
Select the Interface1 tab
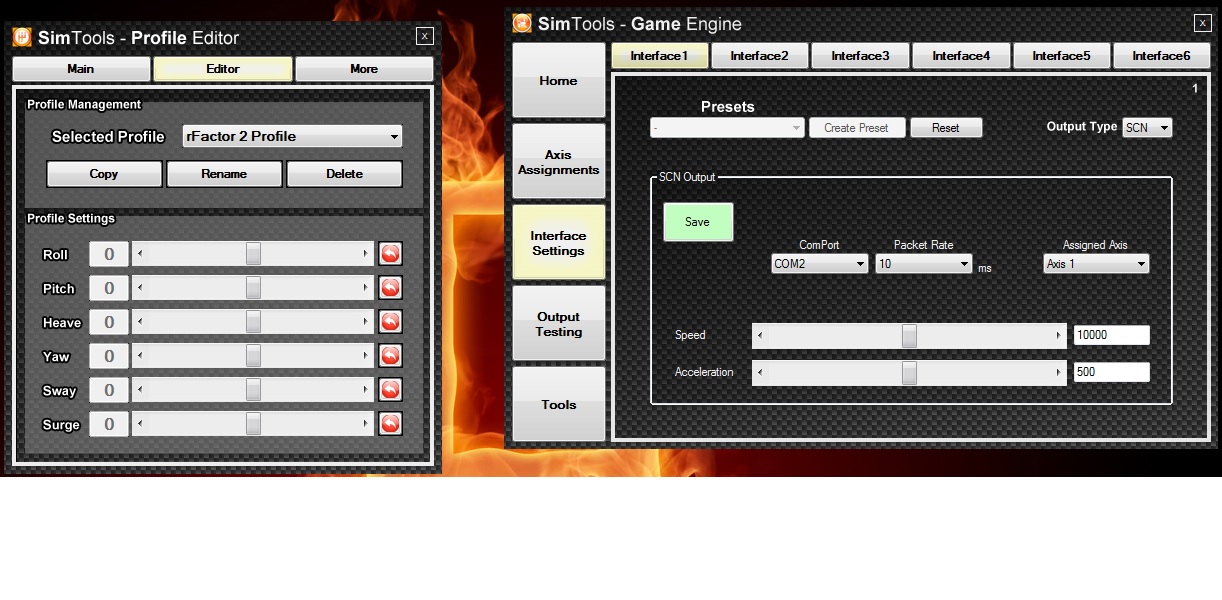click(660, 56)
